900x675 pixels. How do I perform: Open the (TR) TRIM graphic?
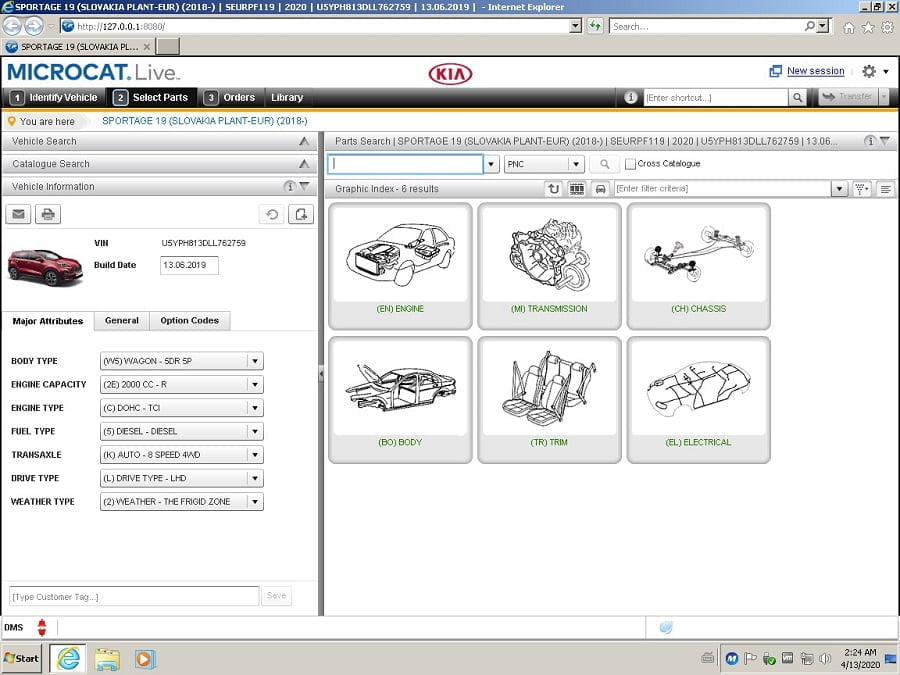(x=549, y=400)
